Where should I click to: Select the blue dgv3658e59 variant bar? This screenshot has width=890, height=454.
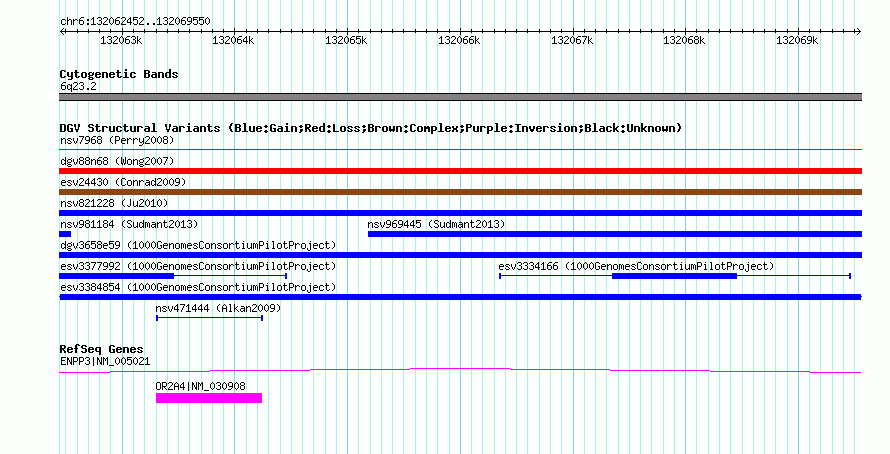[460, 255]
